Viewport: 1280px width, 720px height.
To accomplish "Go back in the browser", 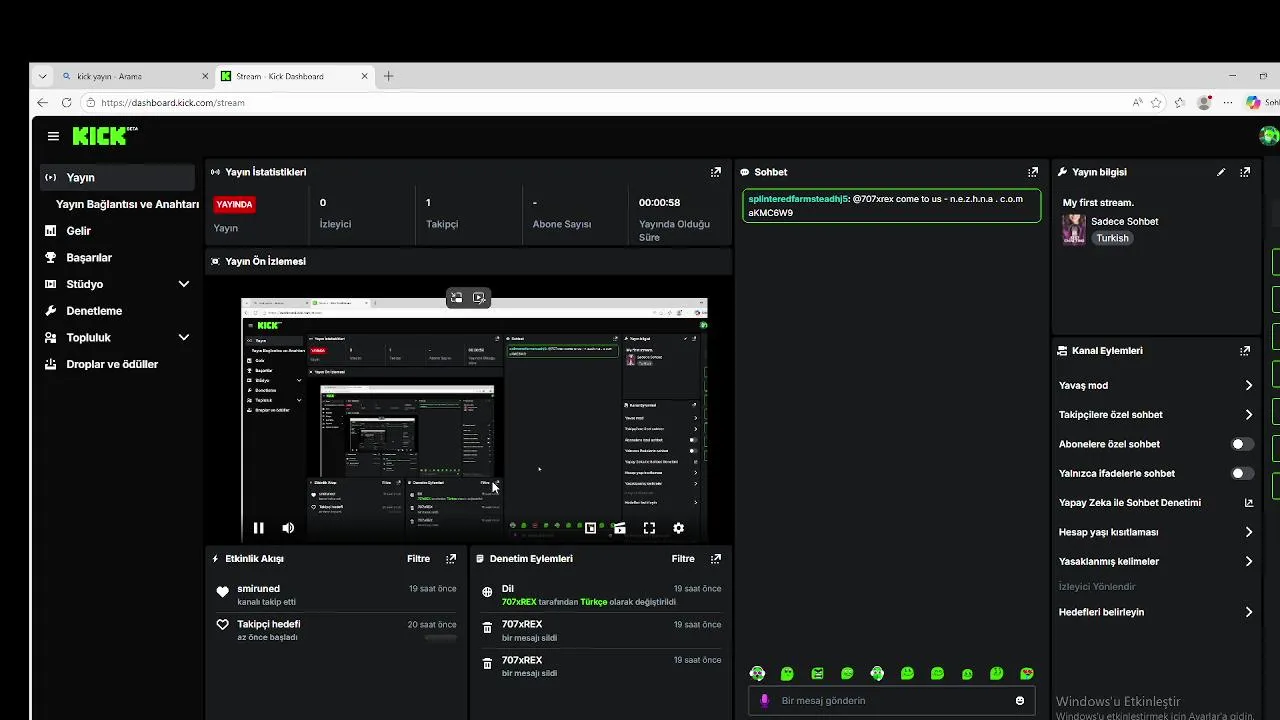I will (x=42, y=102).
